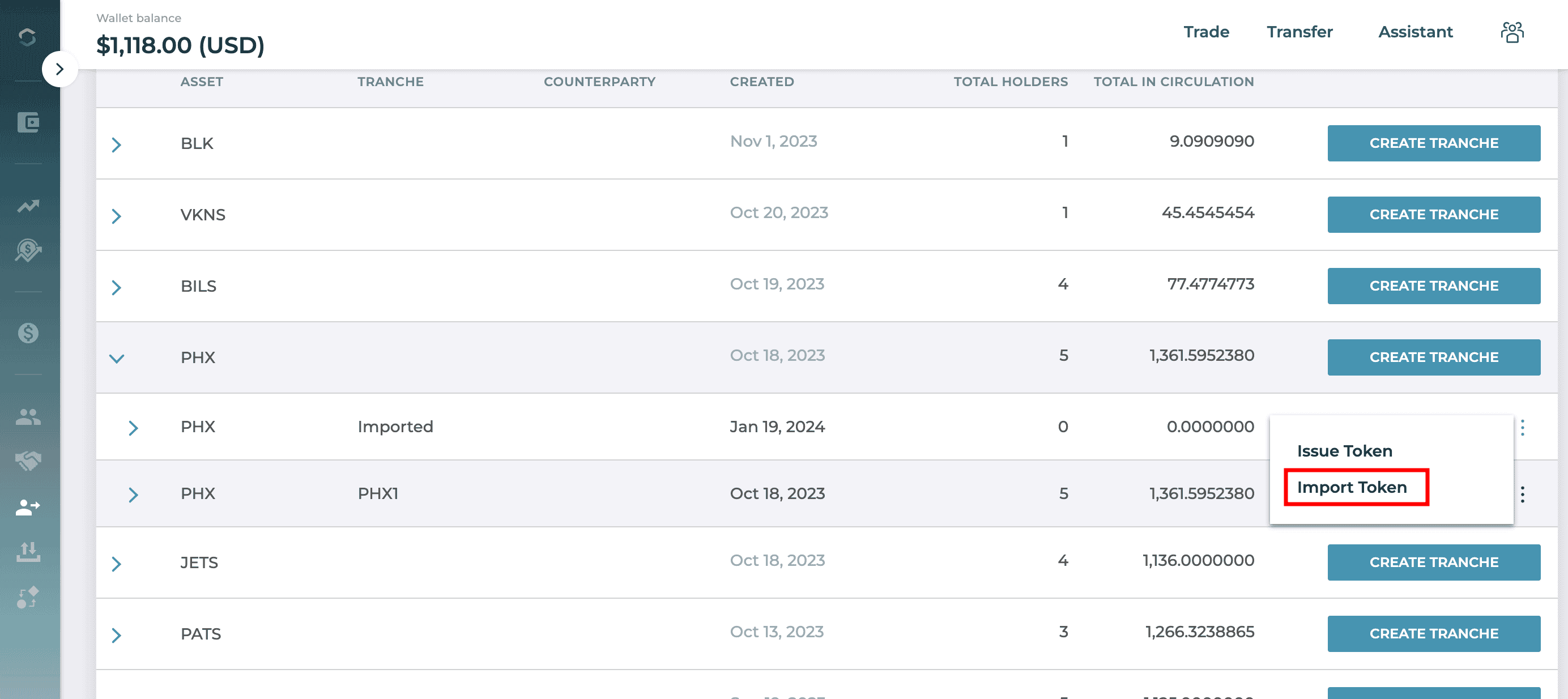
Task: Click Create Tranche for BLK
Action: (1434, 143)
